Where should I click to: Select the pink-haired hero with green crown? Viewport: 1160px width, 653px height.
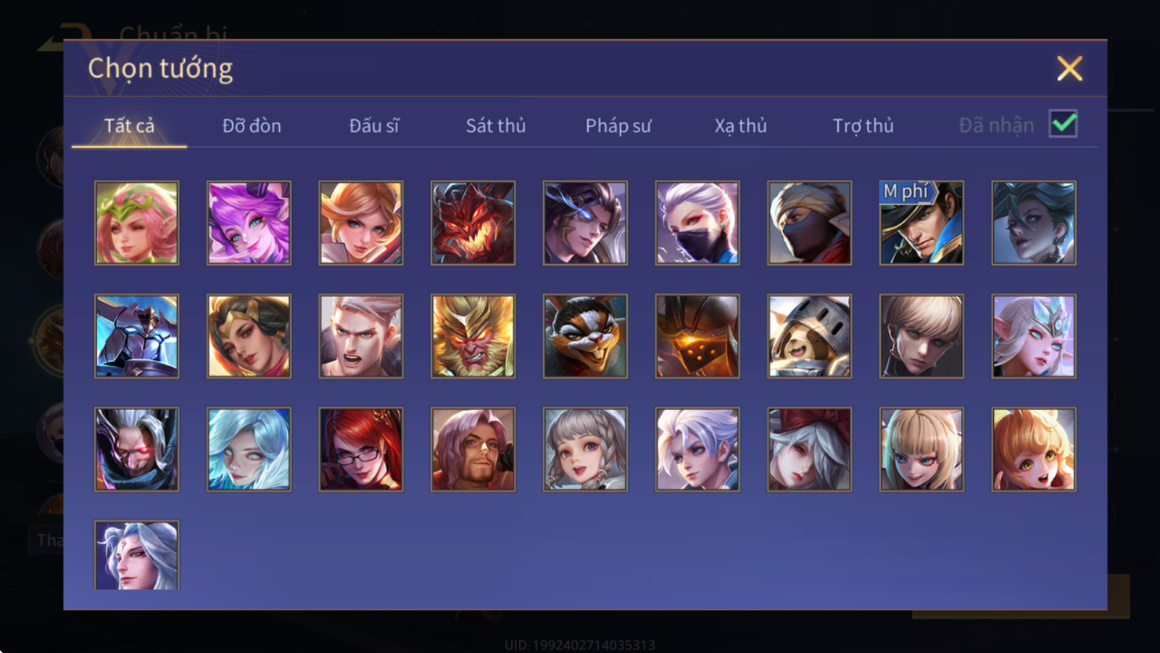[x=136, y=223]
